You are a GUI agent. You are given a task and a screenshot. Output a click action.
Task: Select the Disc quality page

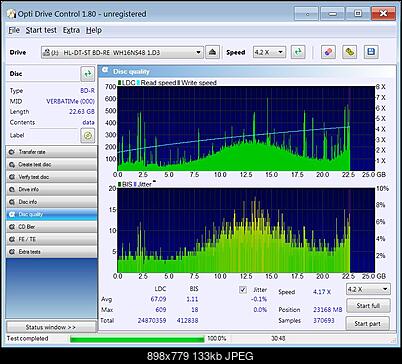click(51, 214)
